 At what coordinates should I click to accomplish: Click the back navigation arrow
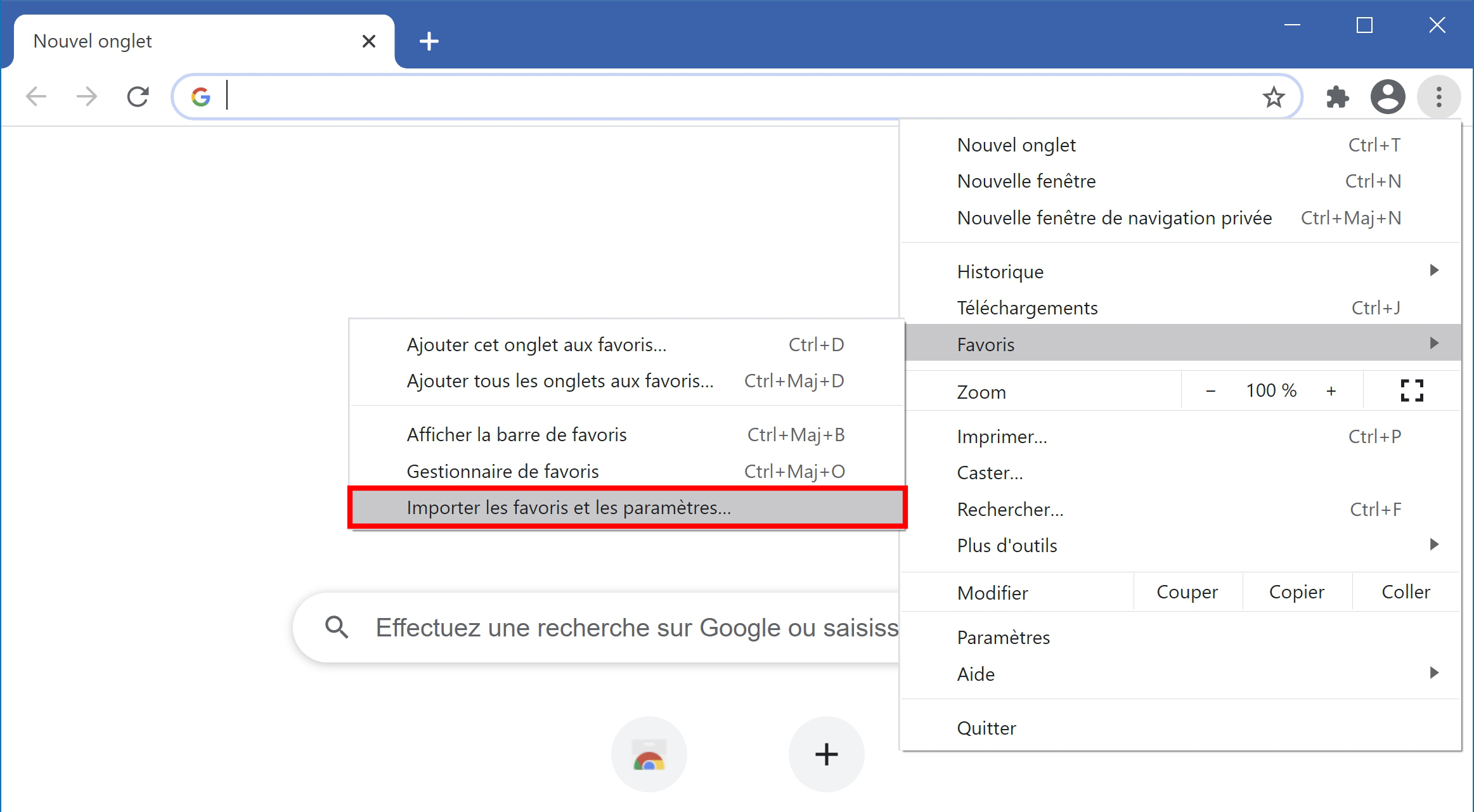36,97
